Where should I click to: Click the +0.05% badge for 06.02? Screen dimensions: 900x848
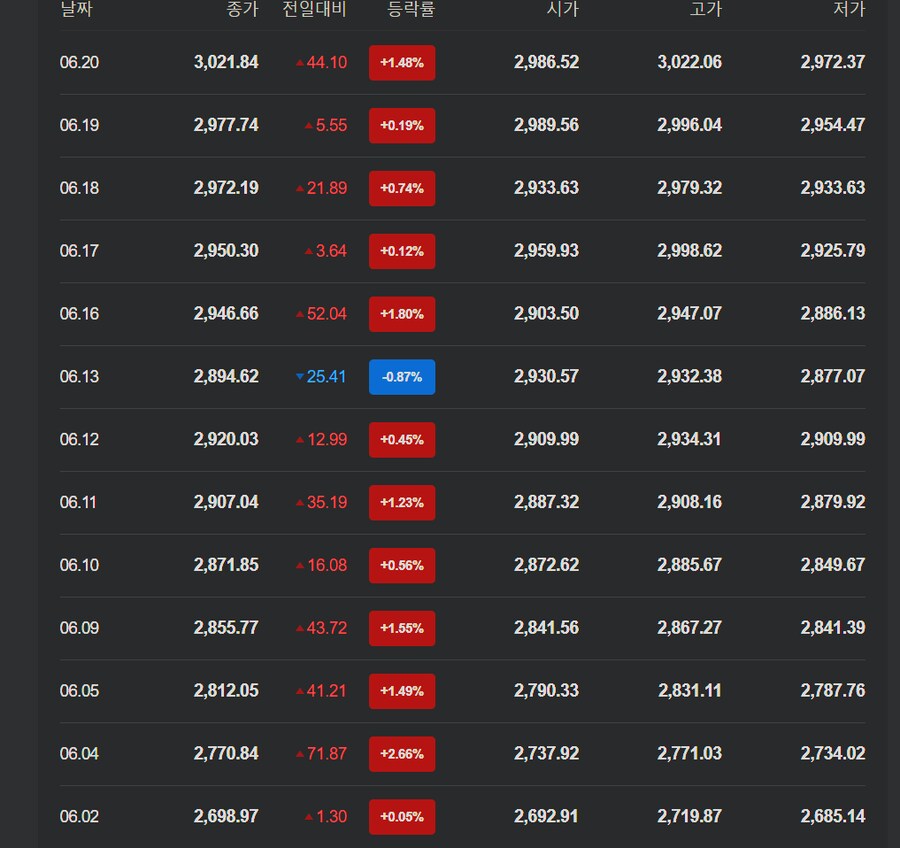click(402, 816)
